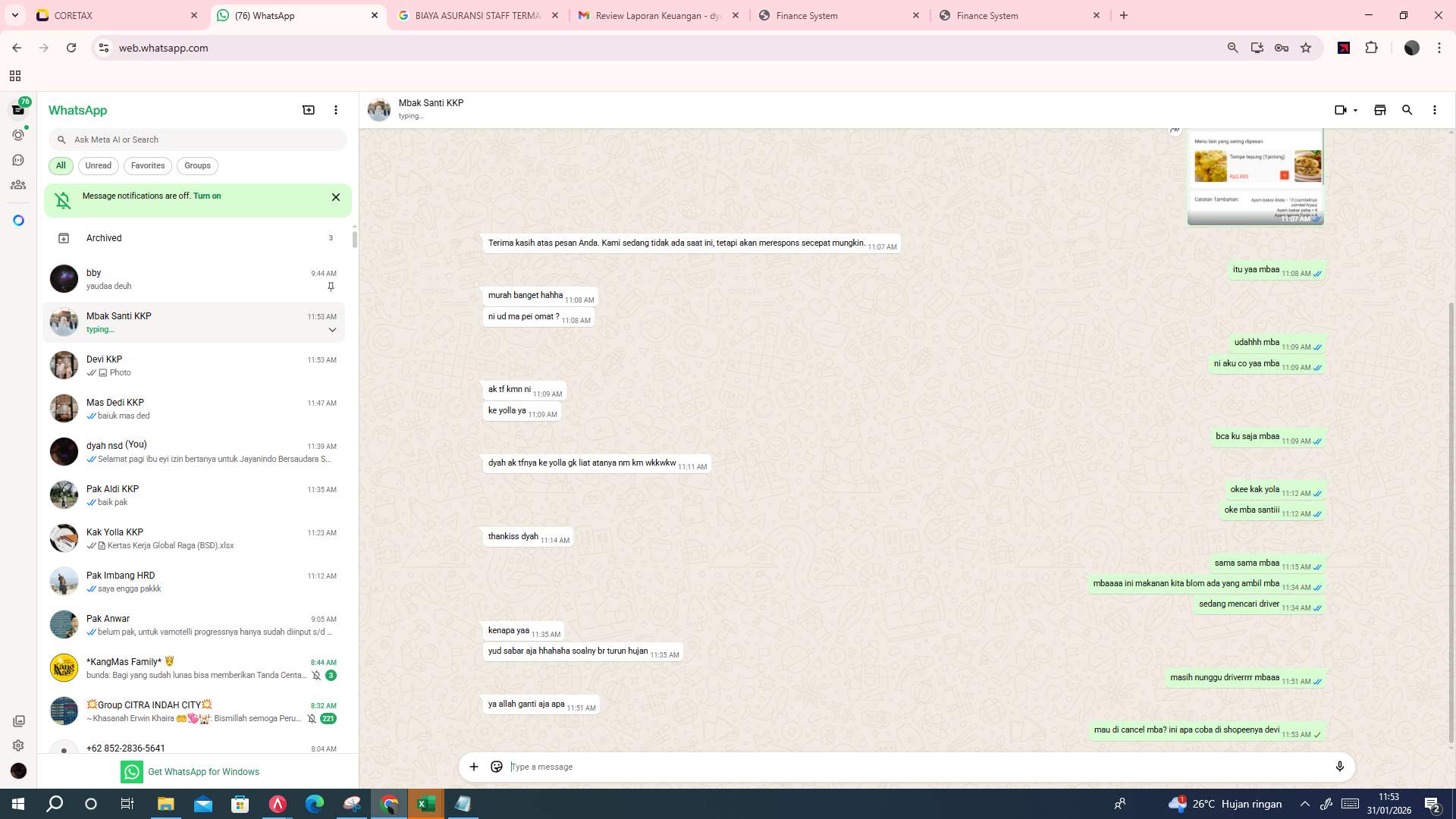
Task: Turn on message notifications
Action: pyautogui.click(x=207, y=196)
